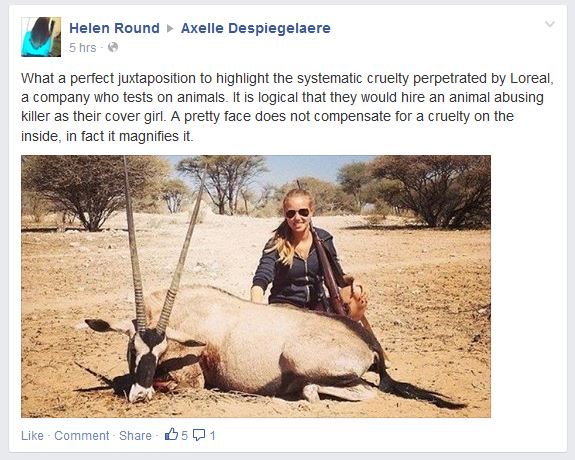This screenshot has width=575, height=460.
Task: Click the oryx horns in the photo
Action: 161,244
